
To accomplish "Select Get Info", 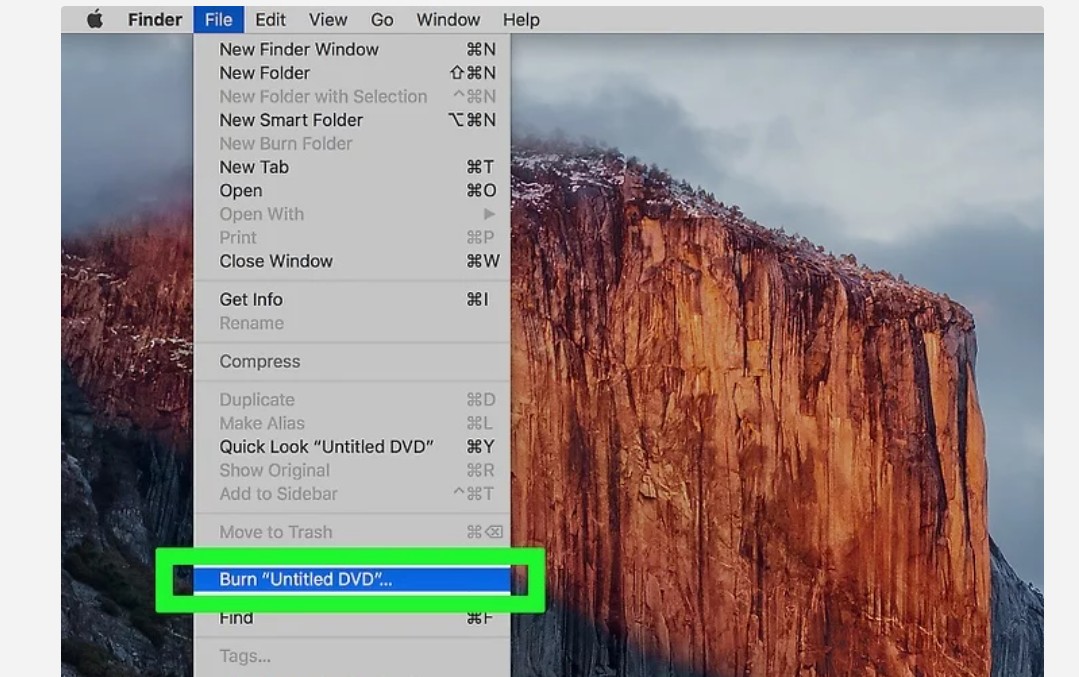I will tap(352, 300).
